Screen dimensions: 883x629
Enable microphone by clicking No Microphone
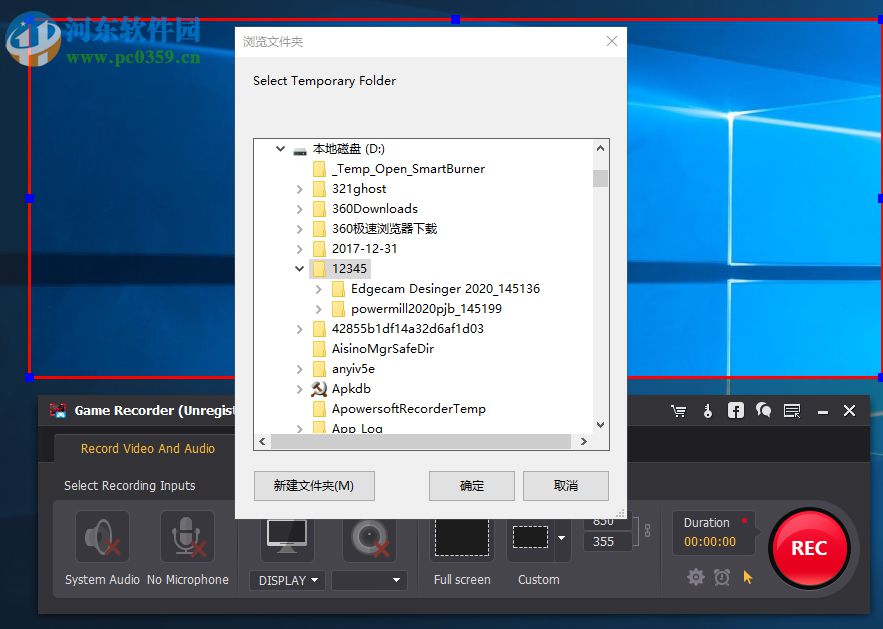click(186, 536)
